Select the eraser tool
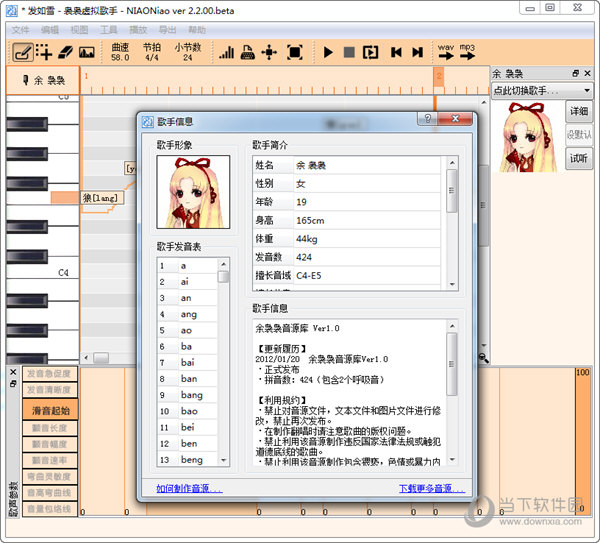This screenshot has height=543, width=600. (x=65, y=52)
